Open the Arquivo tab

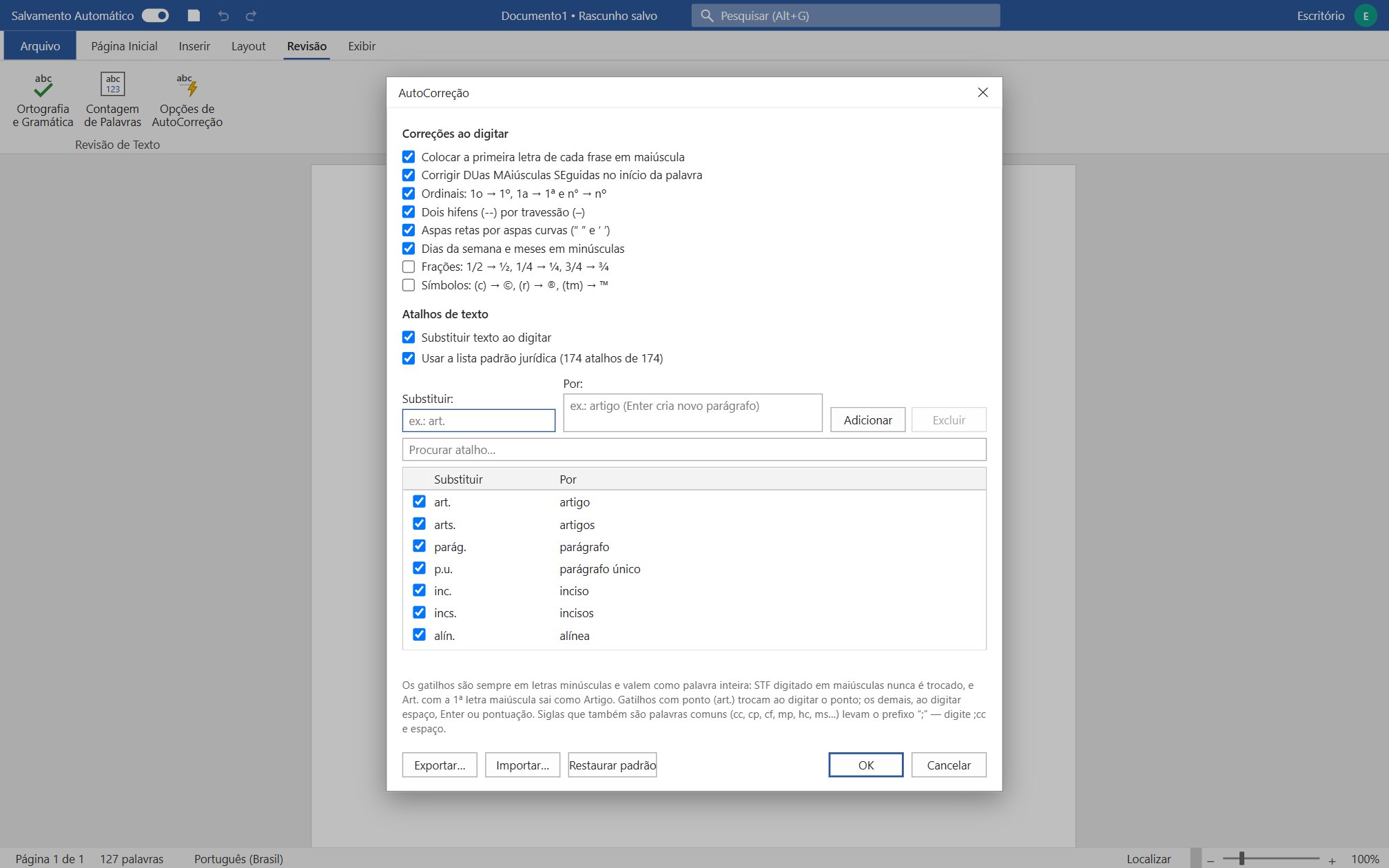pyautogui.click(x=40, y=45)
